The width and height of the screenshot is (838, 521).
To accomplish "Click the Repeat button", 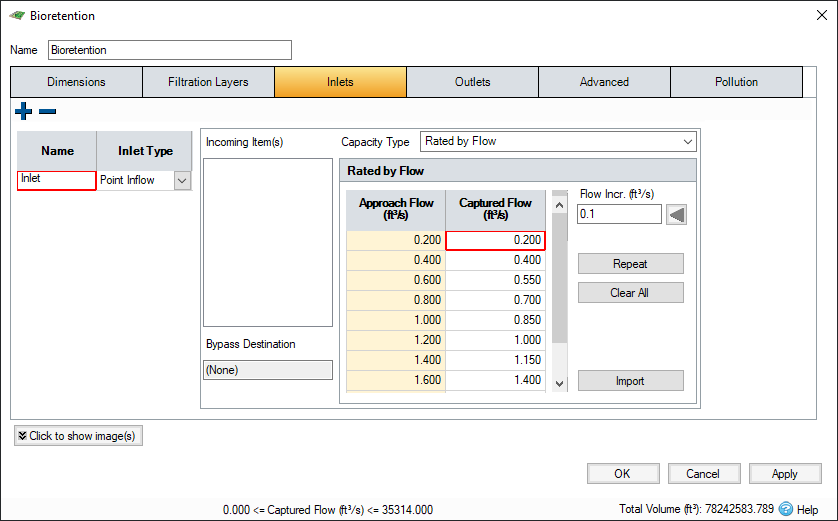I will click(x=631, y=263).
